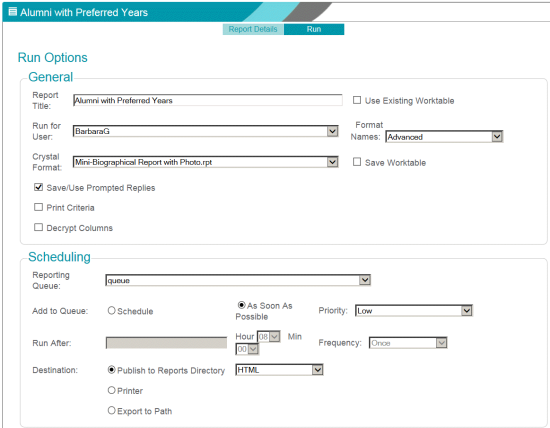Image resolution: width=550 pixels, height=428 pixels.
Task: Select the Schedule radio button
Action: (x=111, y=310)
